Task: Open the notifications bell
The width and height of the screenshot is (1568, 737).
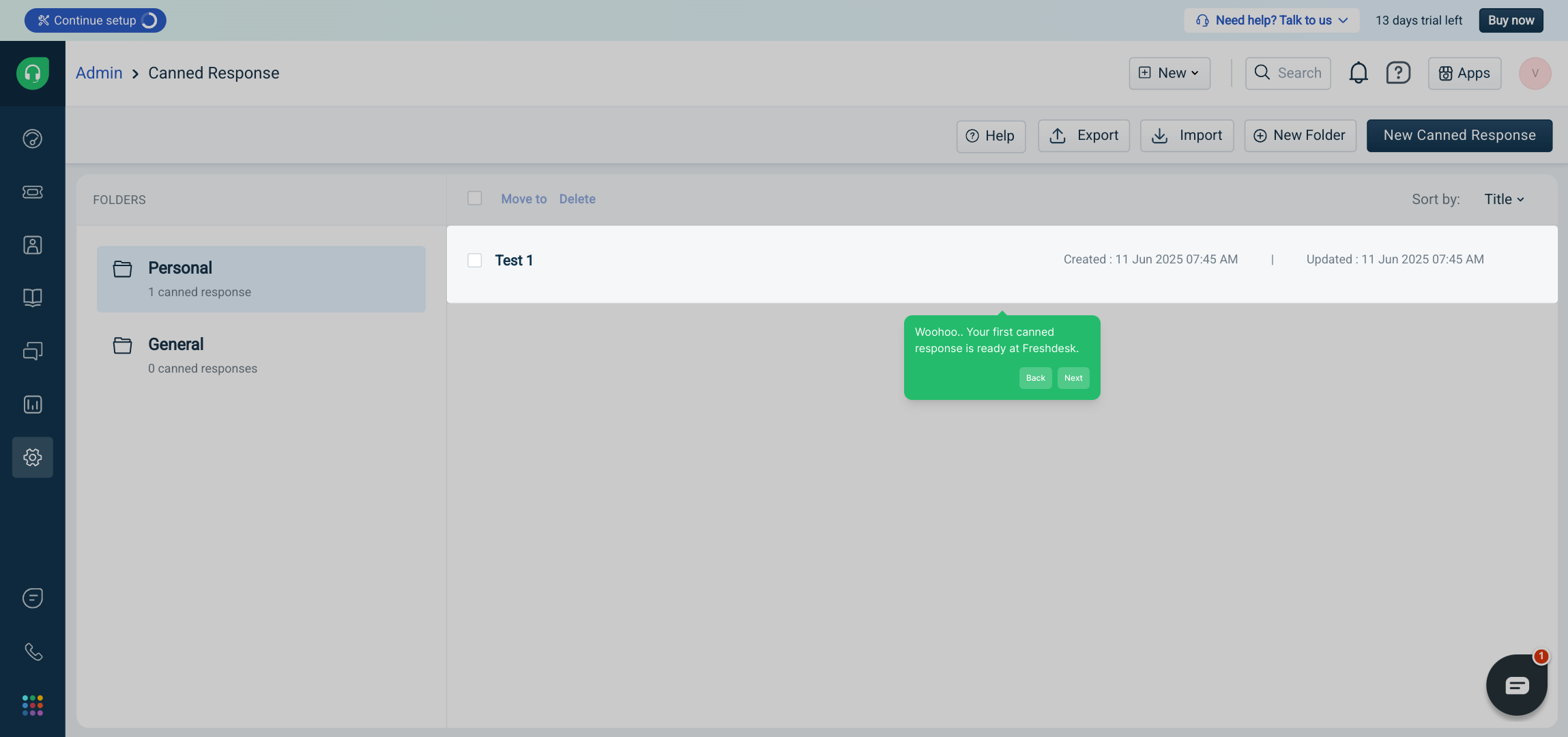Action: (x=1358, y=73)
